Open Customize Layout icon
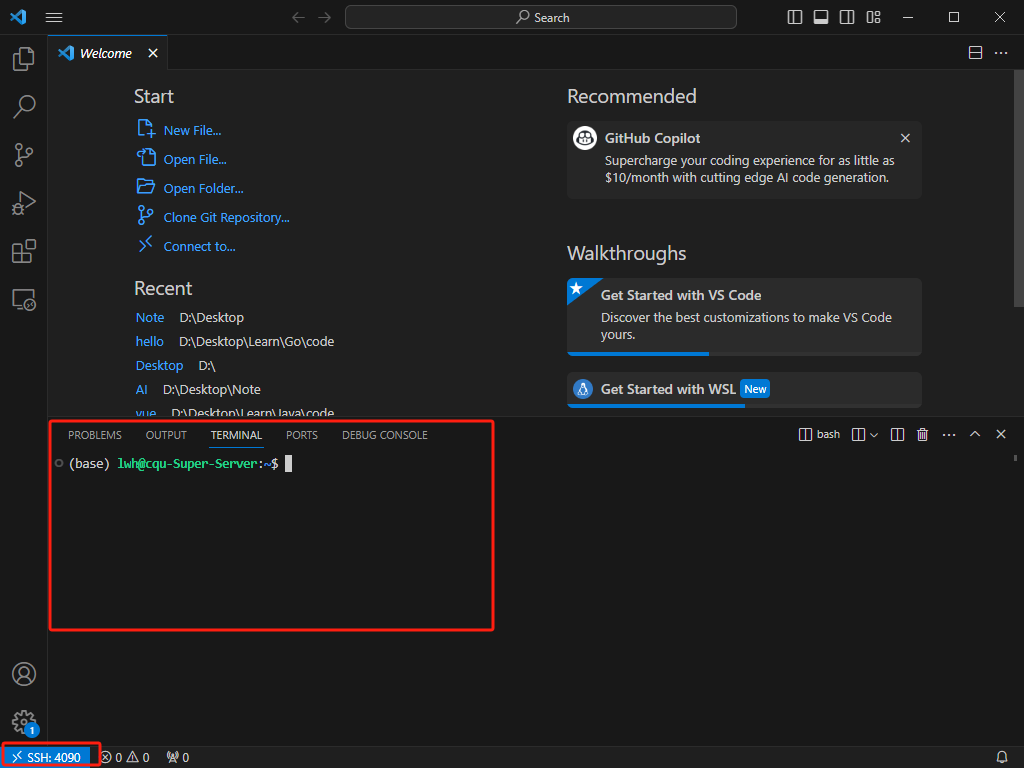This screenshot has height=768, width=1024. coord(873,18)
